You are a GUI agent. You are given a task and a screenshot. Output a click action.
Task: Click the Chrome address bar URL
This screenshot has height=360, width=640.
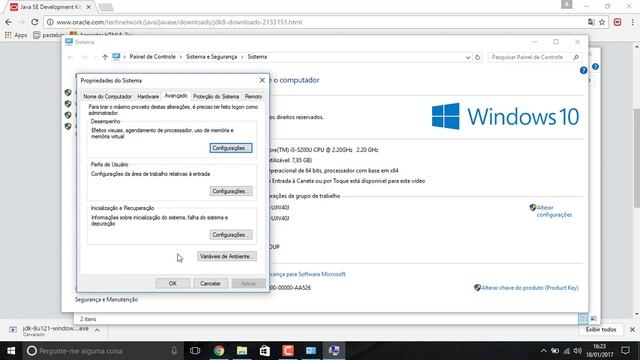(x=179, y=22)
